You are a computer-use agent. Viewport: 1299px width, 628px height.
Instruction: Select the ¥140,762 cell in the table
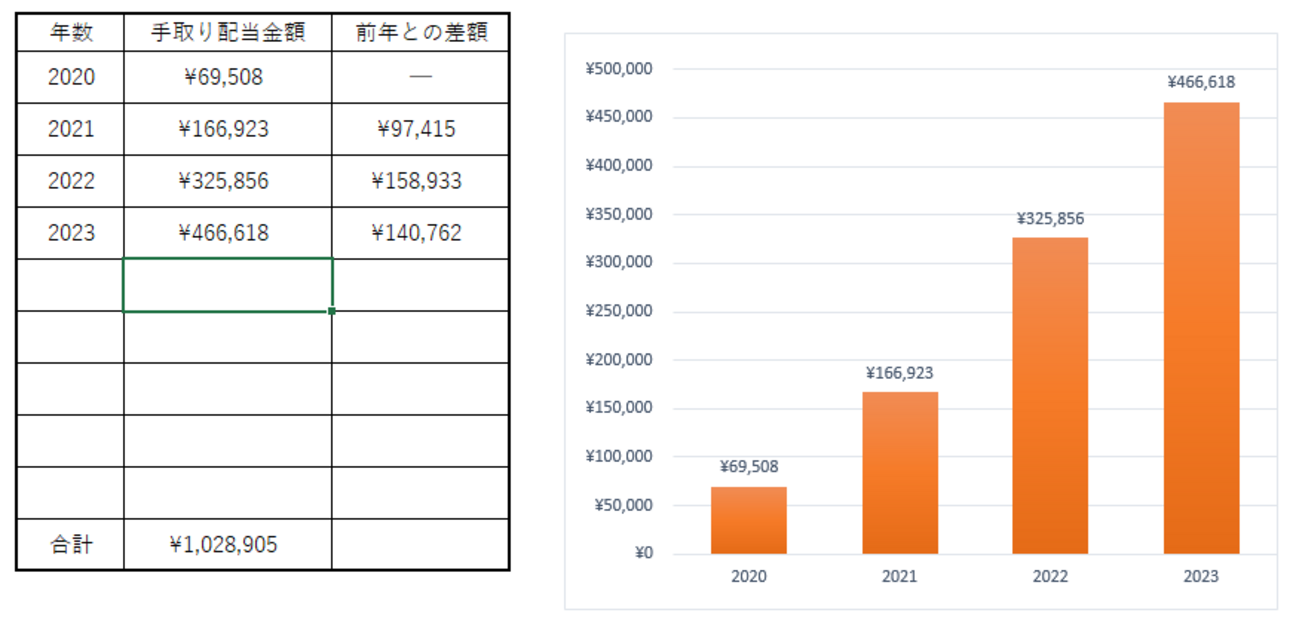[x=418, y=232]
